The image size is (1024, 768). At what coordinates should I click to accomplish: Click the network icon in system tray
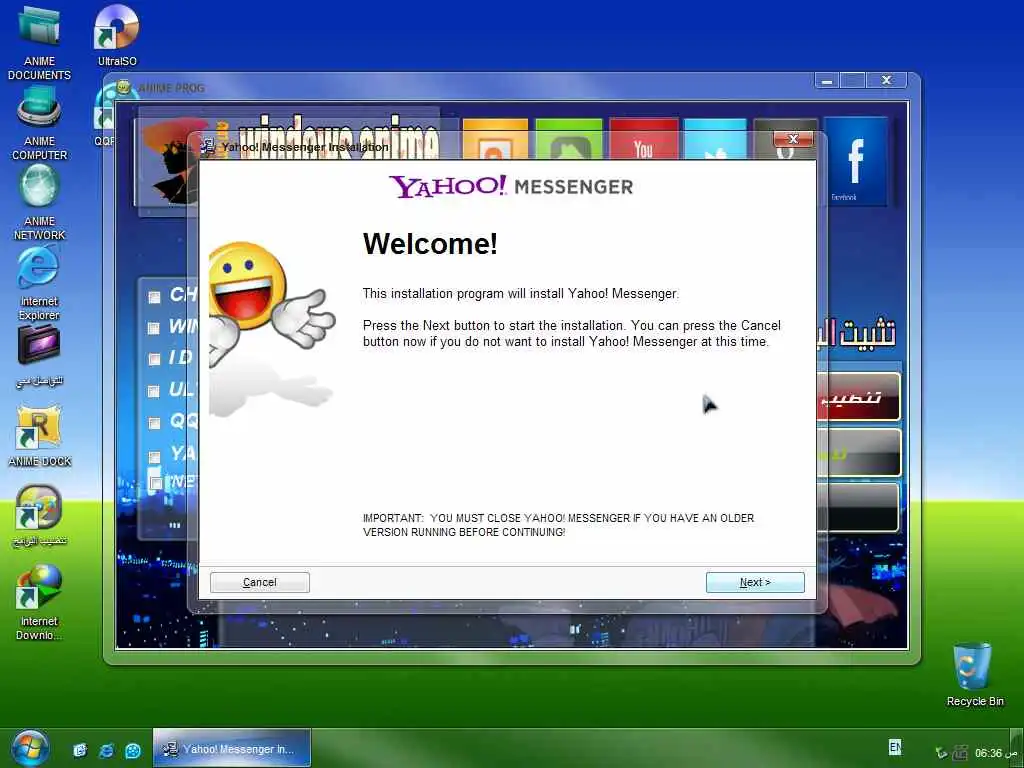coord(960,753)
